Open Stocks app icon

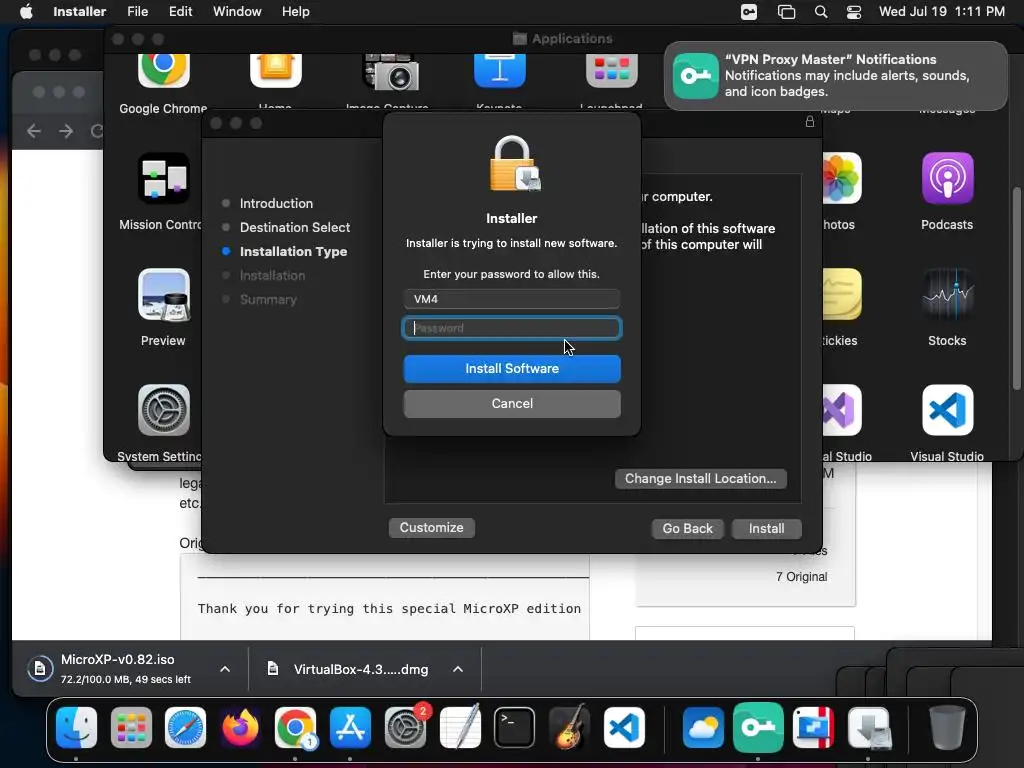tap(947, 295)
